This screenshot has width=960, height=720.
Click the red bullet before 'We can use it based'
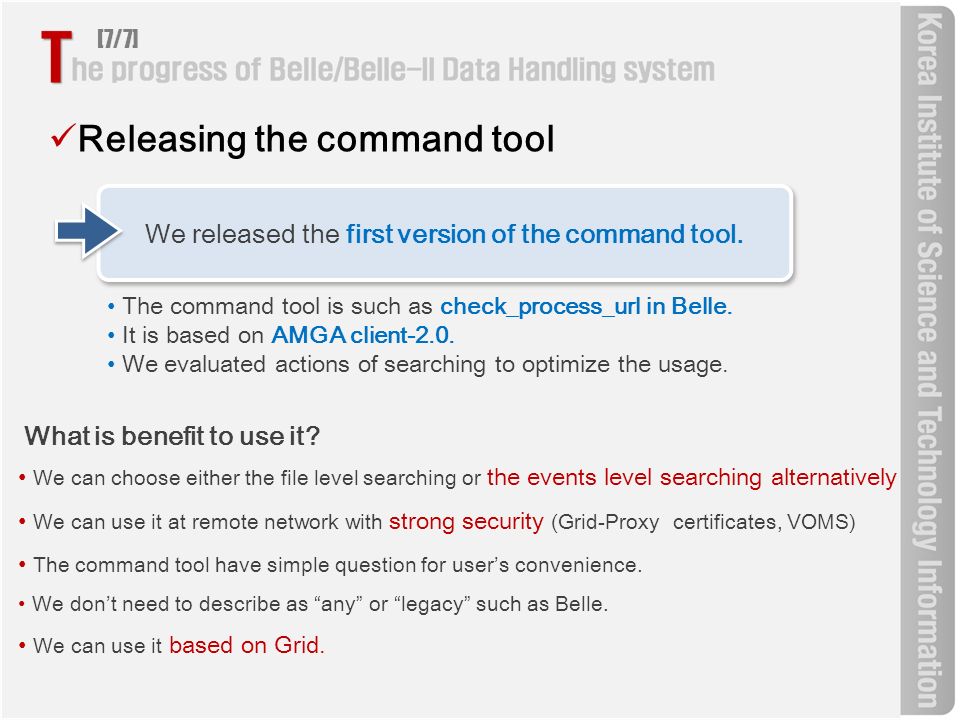(23, 646)
